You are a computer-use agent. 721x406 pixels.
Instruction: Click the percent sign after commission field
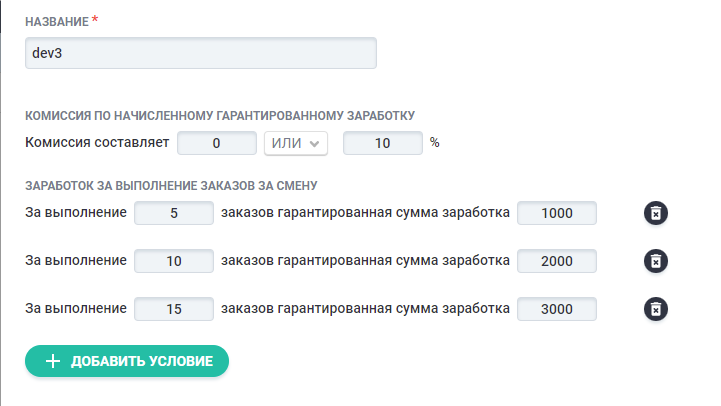pyautogui.click(x=435, y=143)
